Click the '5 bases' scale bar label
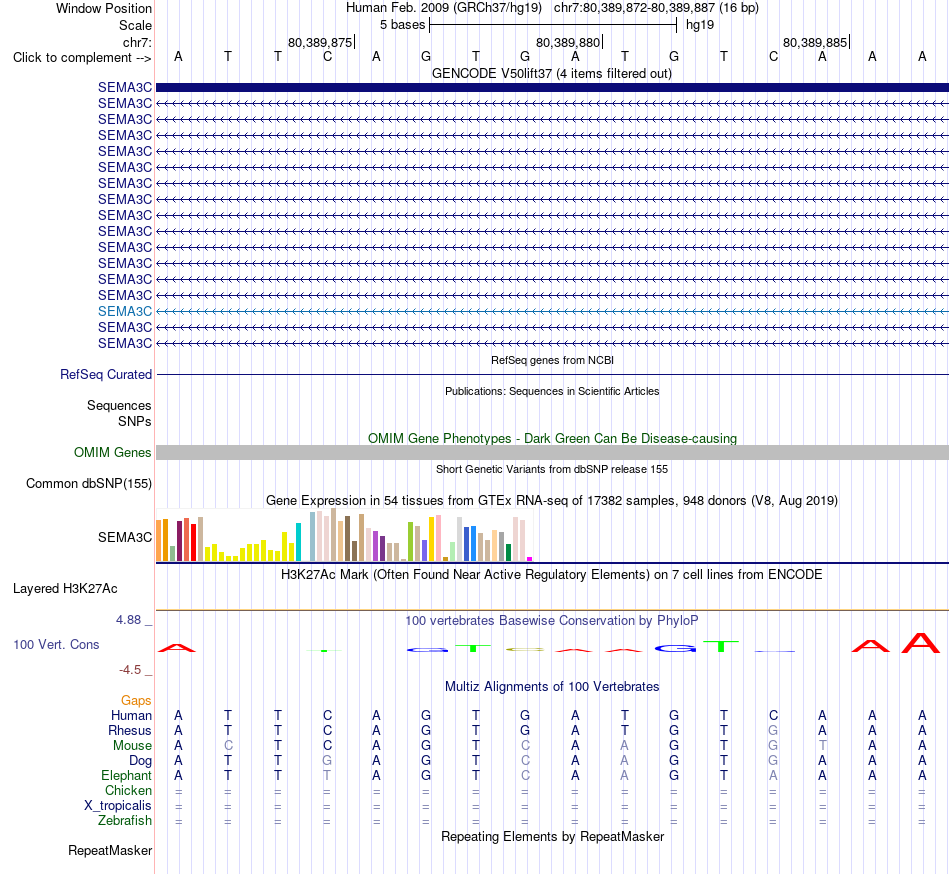This screenshot has width=950, height=874. click(x=402, y=25)
